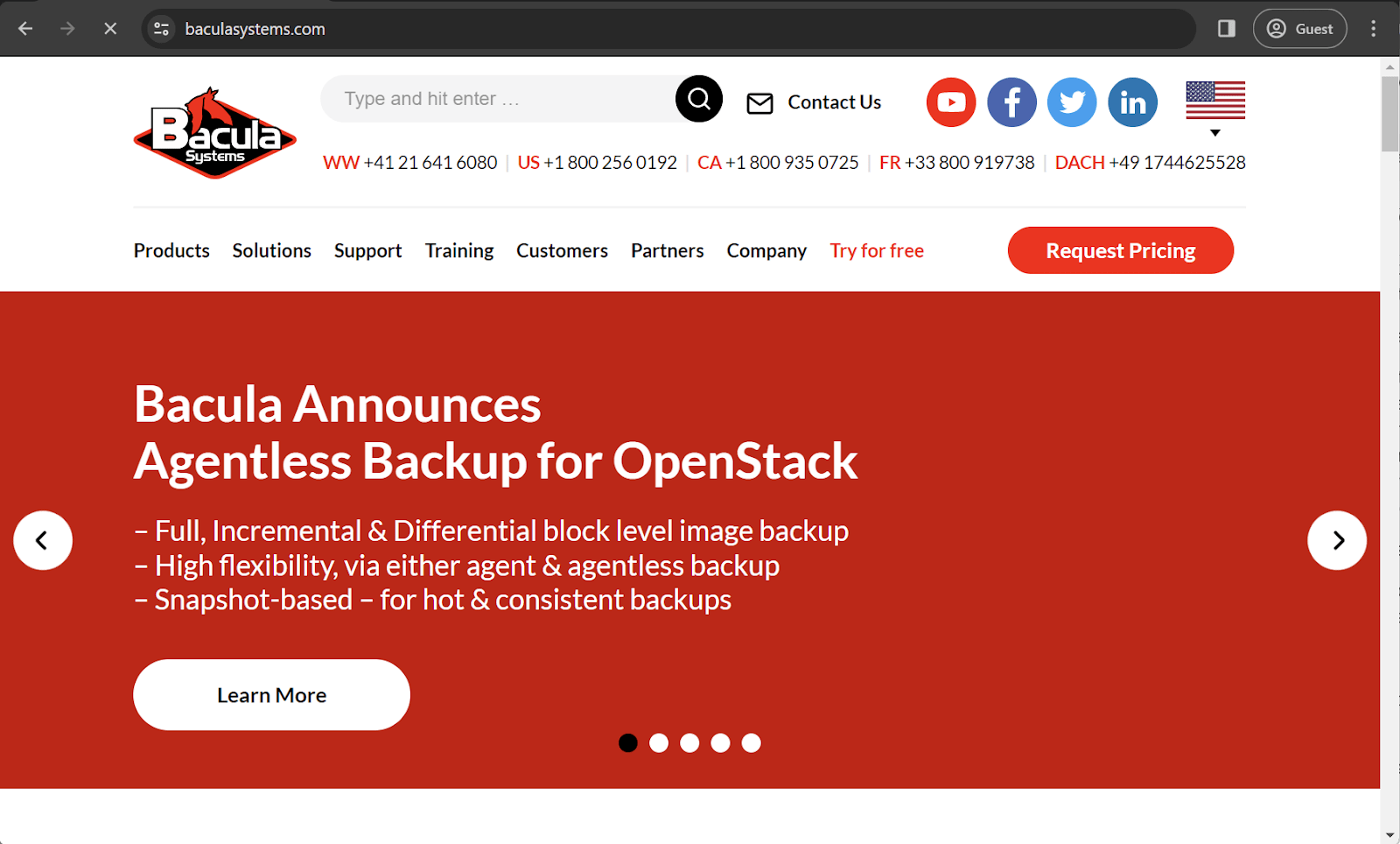The height and width of the screenshot is (844, 1400).
Task: Open the Try for free link
Action: (876, 250)
